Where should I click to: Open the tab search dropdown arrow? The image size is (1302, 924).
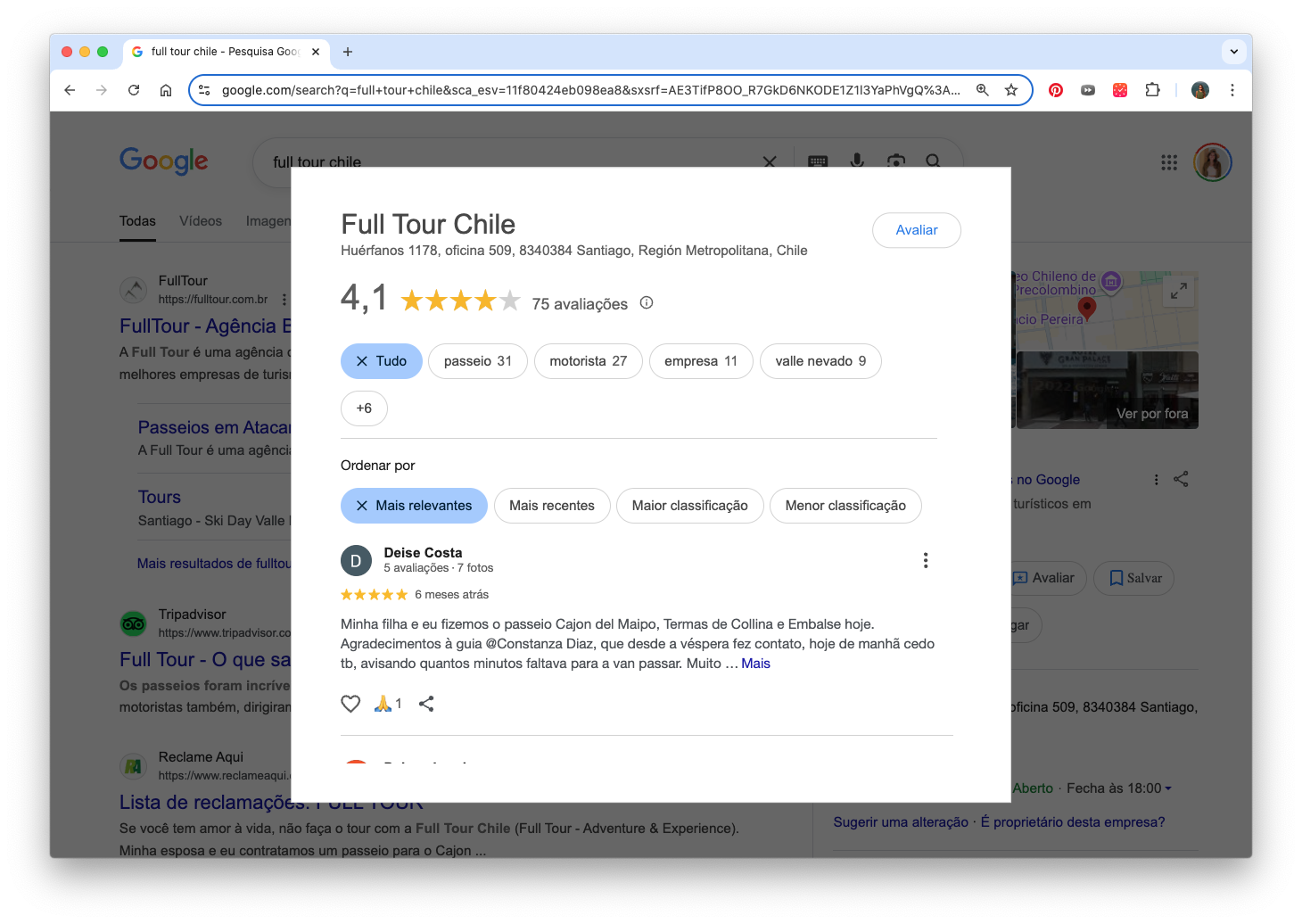pyautogui.click(x=1233, y=52)
